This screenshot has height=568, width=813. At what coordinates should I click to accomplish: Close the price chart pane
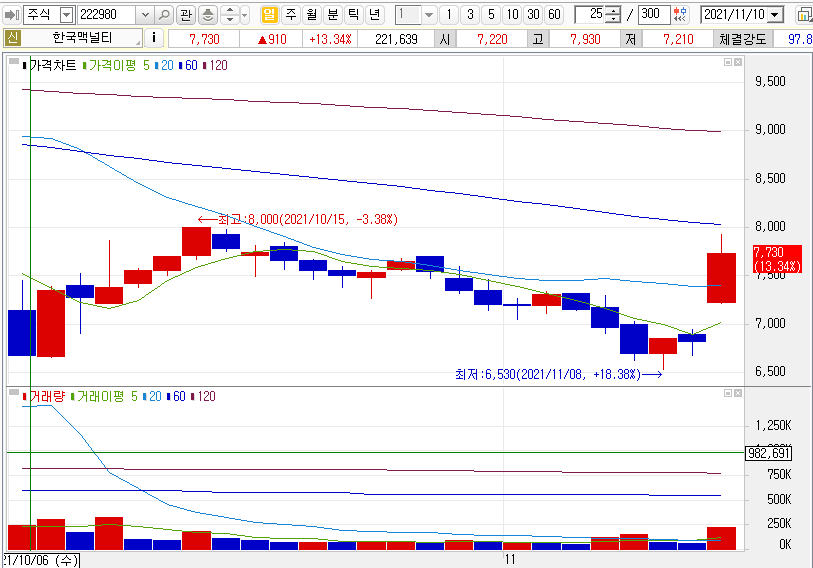click(x=738, y=62)
